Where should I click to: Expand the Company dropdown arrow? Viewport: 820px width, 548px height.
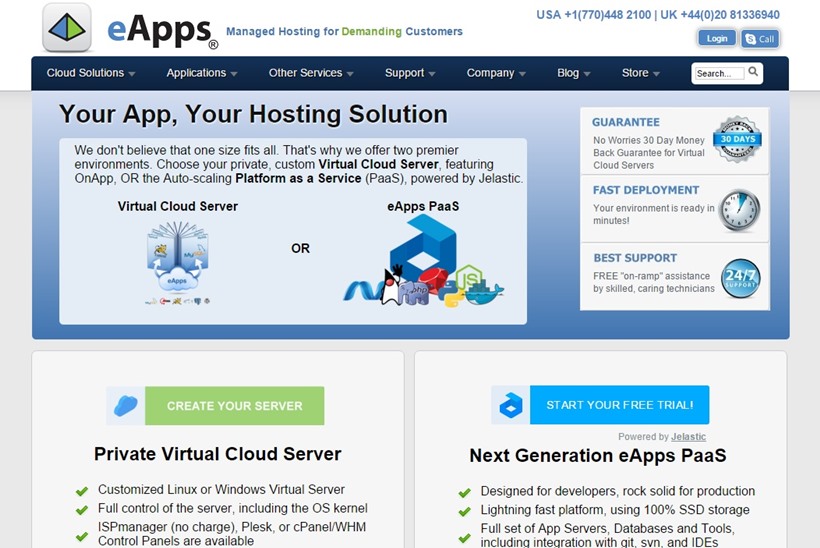(x=522, y=74)
